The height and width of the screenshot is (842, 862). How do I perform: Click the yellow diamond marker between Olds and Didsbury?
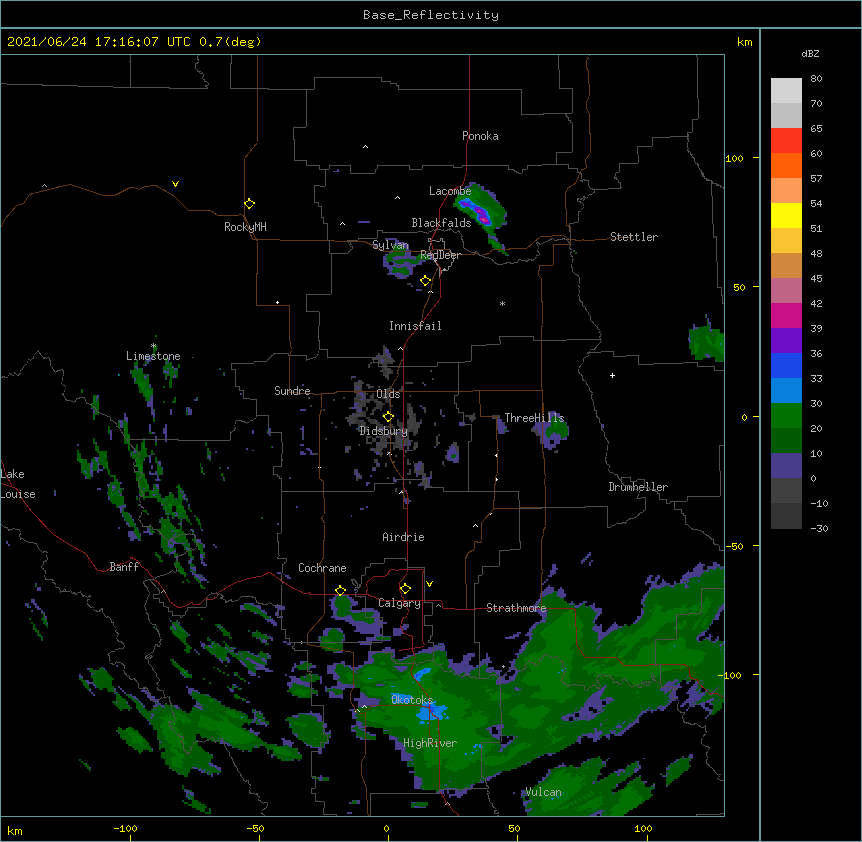point(388,416)
